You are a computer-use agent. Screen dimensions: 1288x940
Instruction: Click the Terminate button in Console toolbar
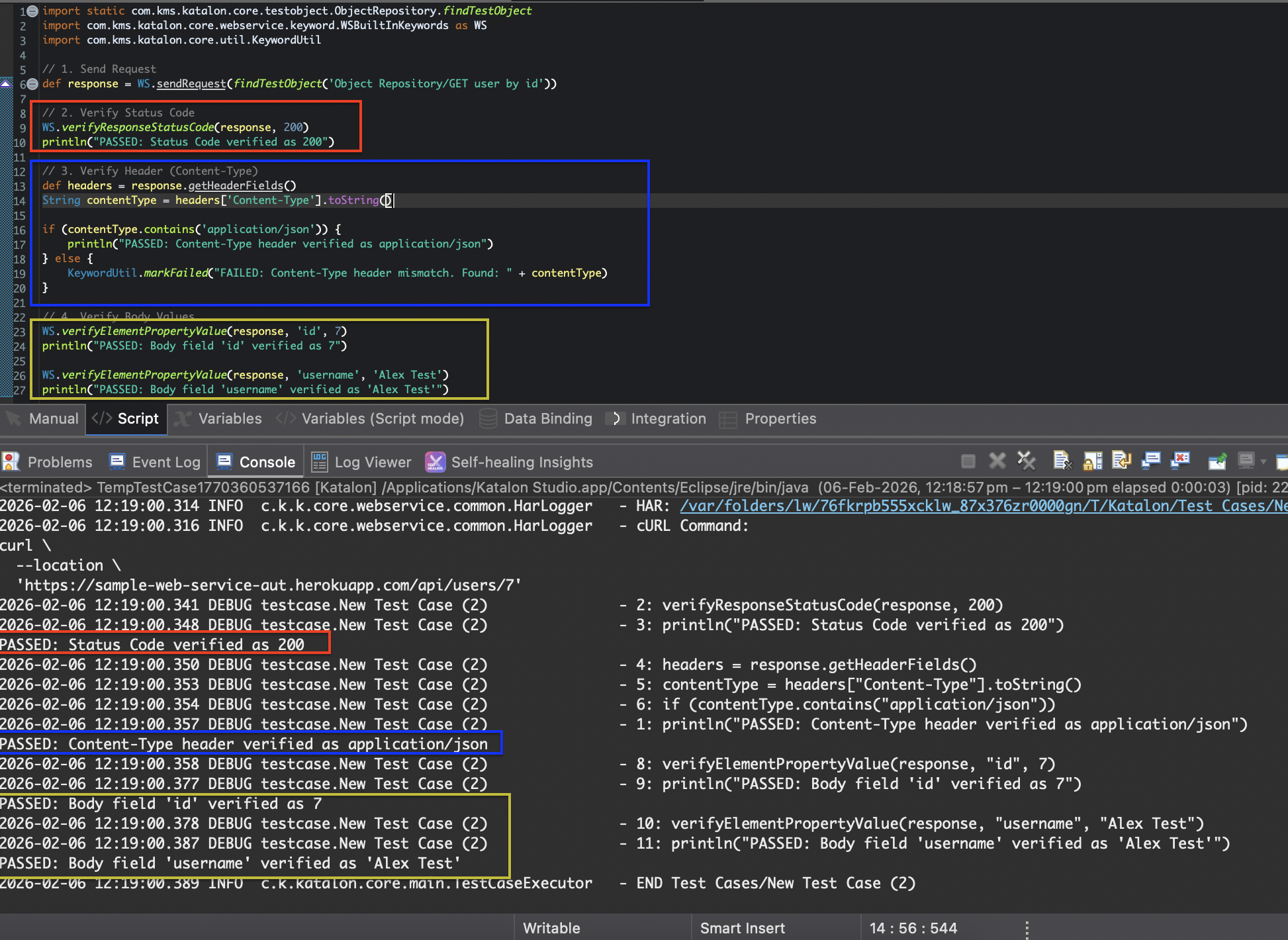tap(968, 461)
